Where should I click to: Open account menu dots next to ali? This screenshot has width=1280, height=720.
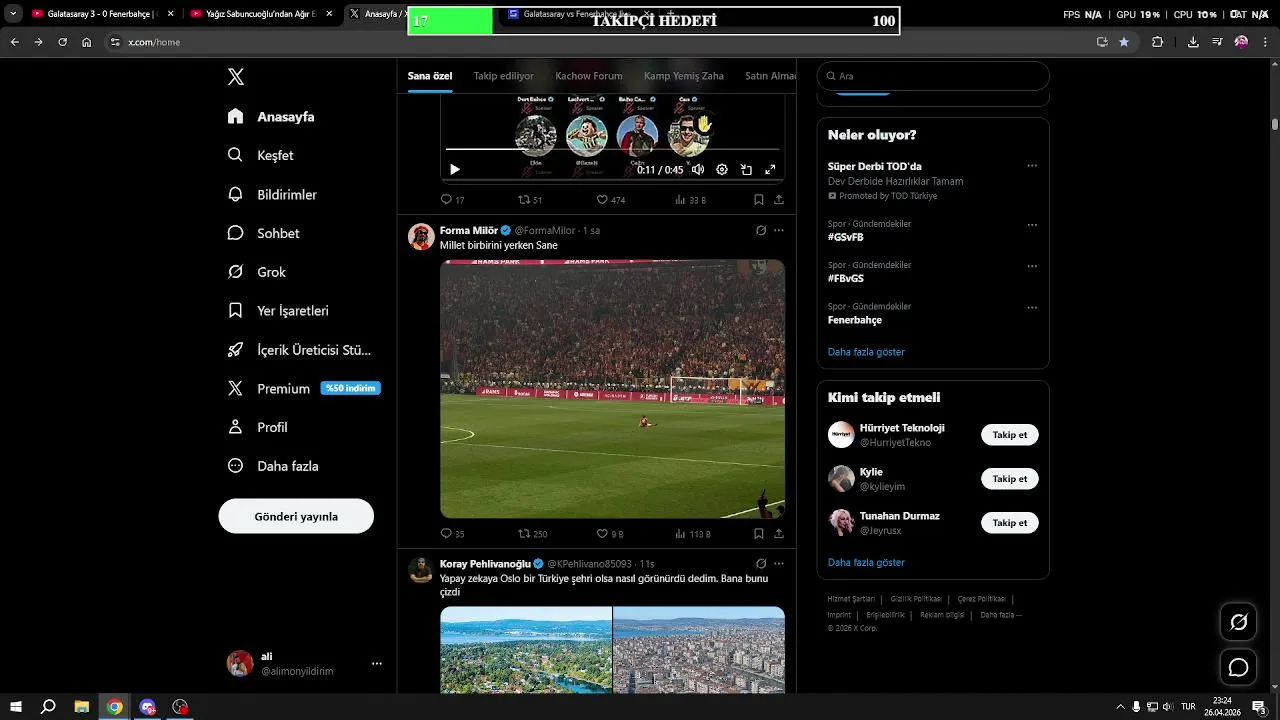click(x=377, y=664)
